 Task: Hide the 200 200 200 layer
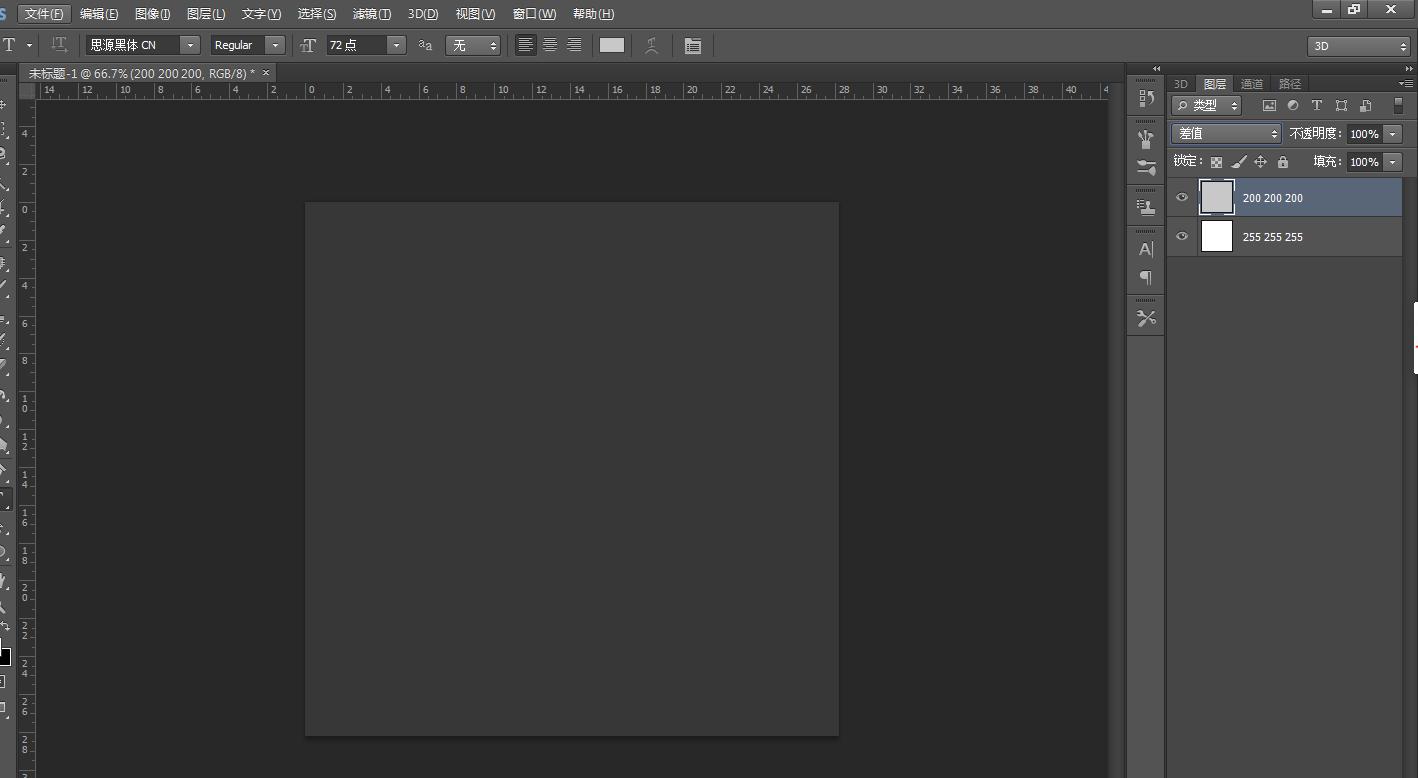[x=1182, y=198]
